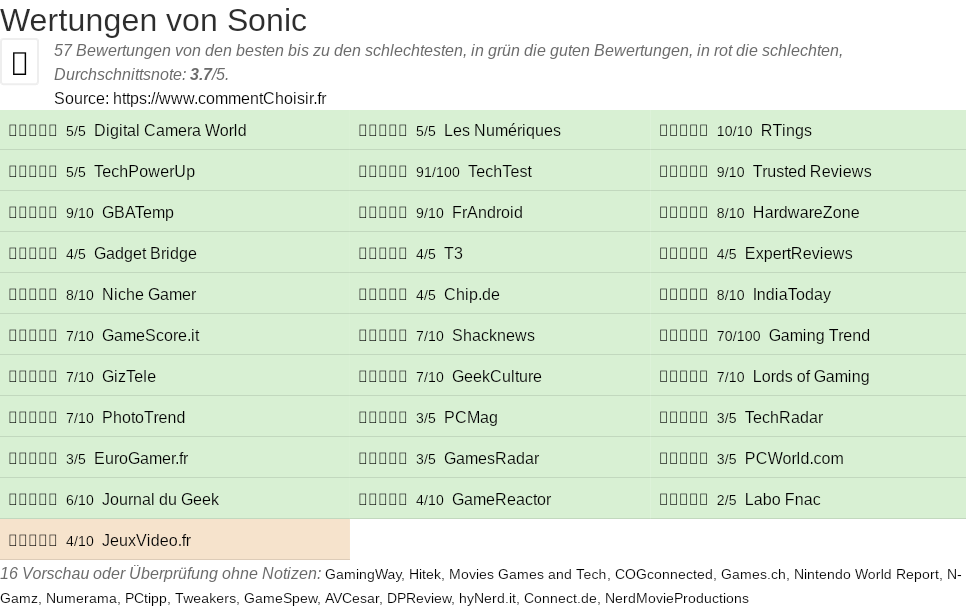Click the commentChoisir.fr source URL
The height and width of the screenshot is (609, 966).
tap(219, 98)
